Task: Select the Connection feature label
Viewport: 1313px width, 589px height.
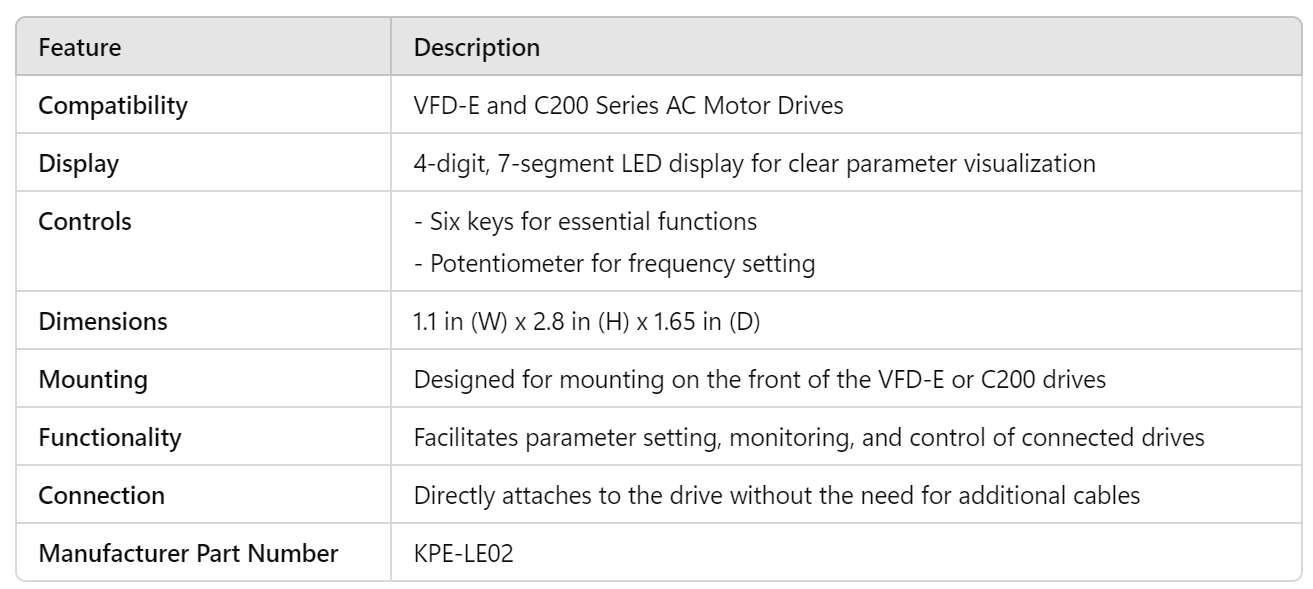Action: pos(91,495)
